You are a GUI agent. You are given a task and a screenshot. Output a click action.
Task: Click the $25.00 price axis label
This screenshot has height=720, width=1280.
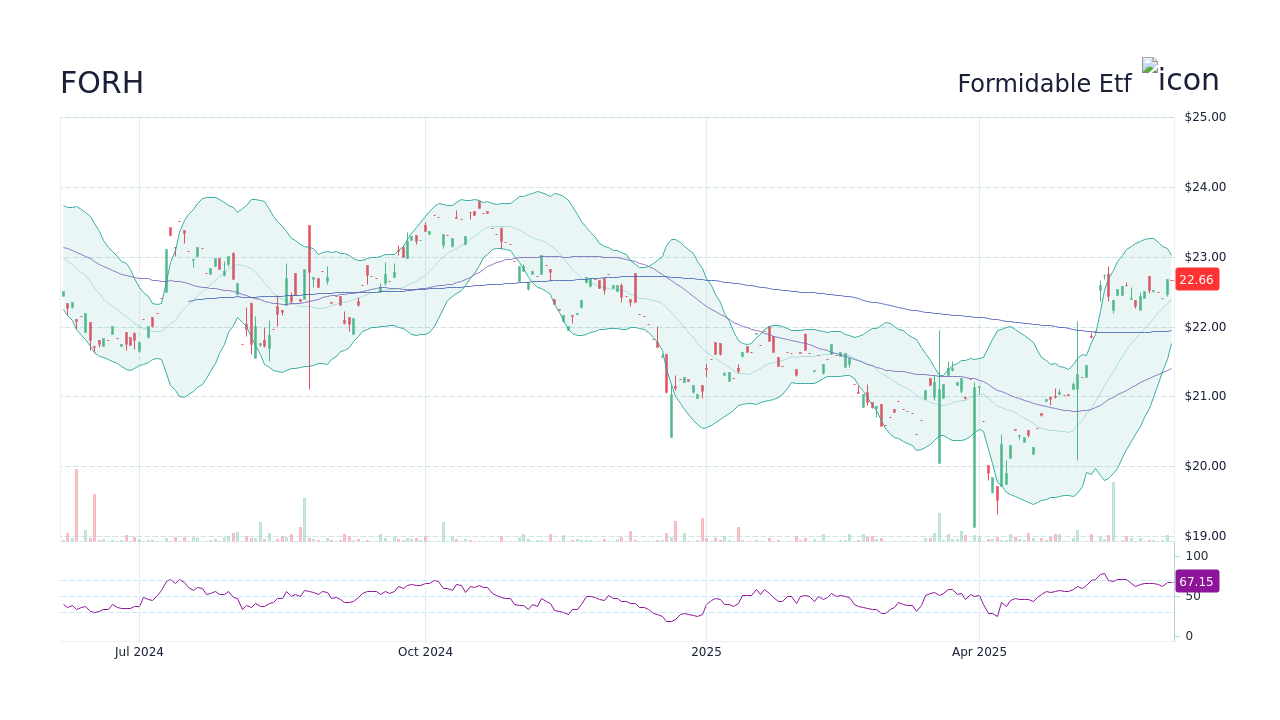click(x=1205, y=117)
